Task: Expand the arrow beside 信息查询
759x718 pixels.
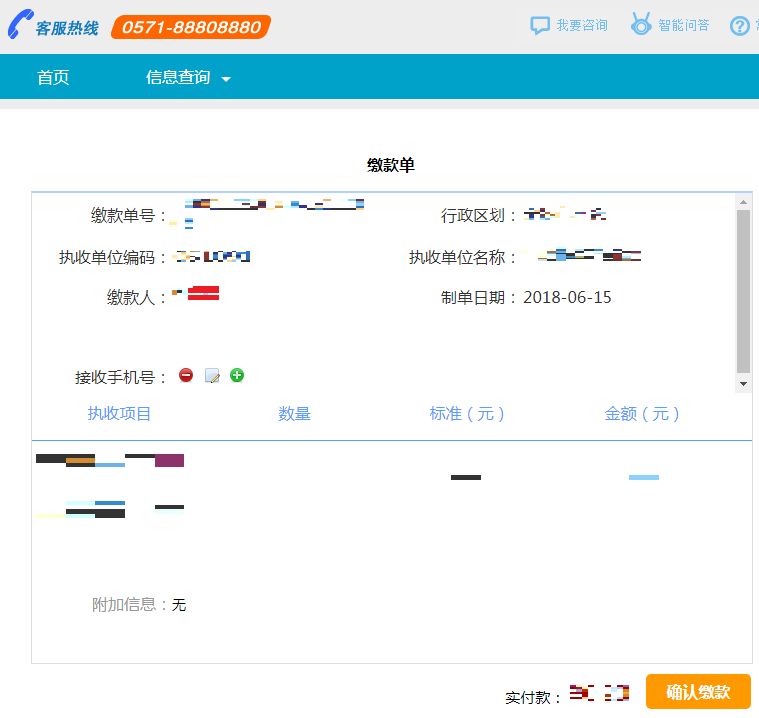Action: (226, 80)
